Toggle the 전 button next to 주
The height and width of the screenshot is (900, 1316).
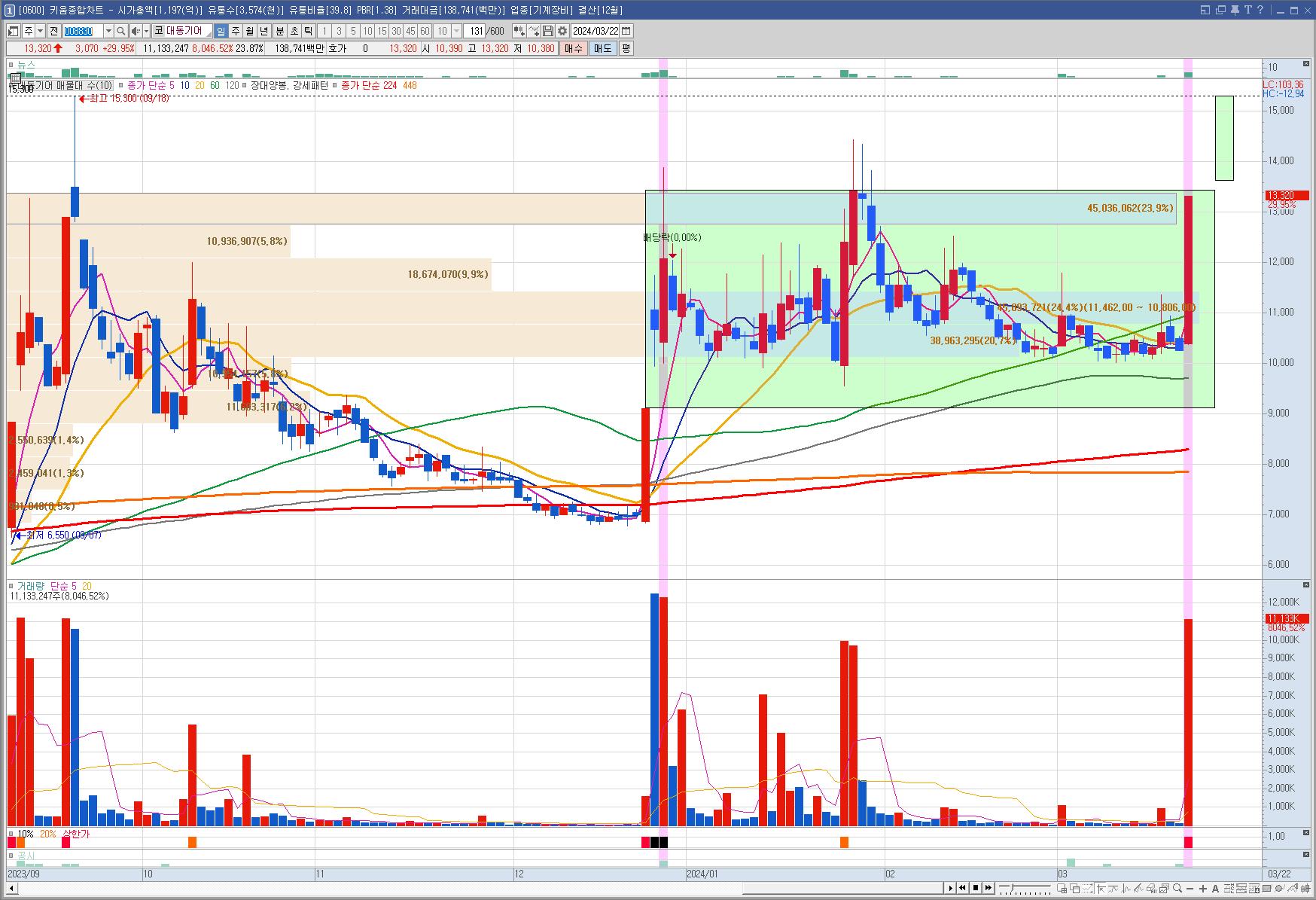click(54, 31)
